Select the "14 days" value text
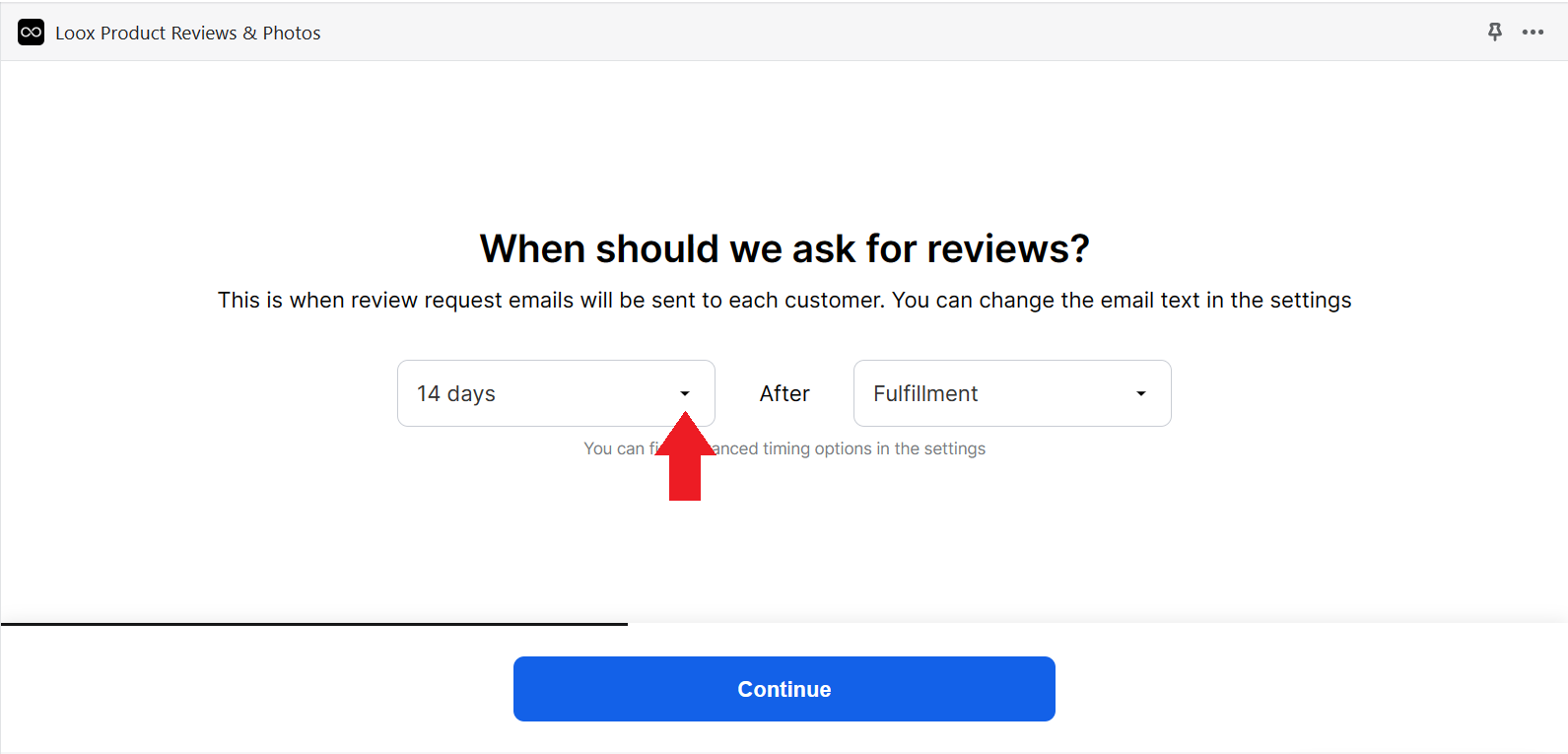1568x754 pixels. point(456,393)
